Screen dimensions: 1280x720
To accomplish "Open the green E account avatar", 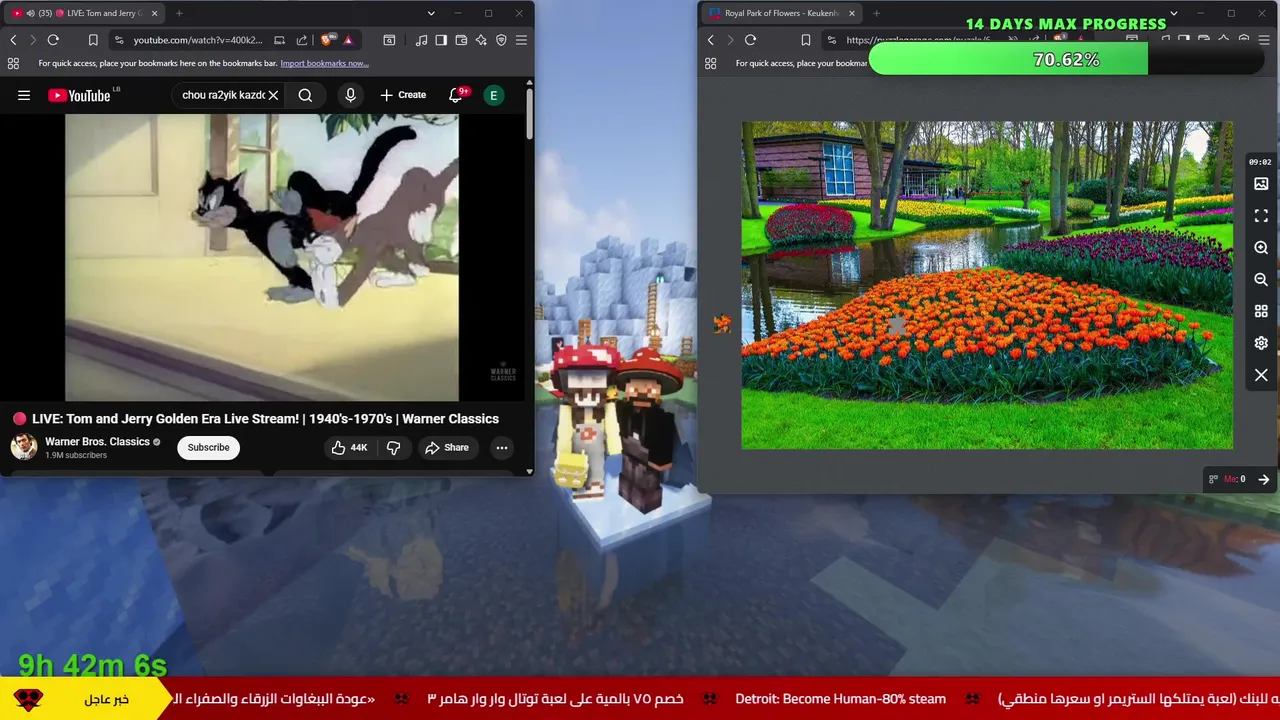I will 493,95.
